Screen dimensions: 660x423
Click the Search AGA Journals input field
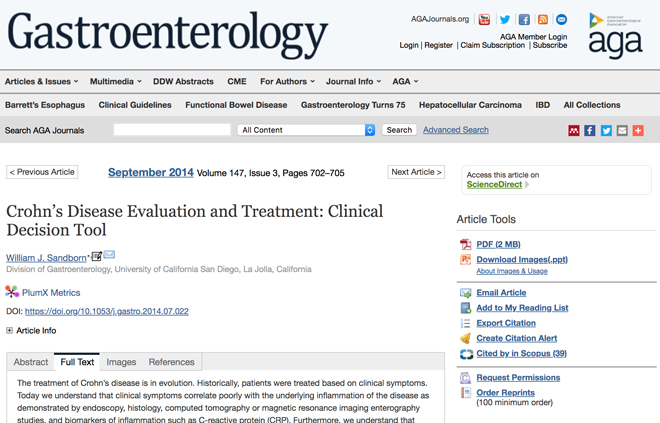(172, 130)
